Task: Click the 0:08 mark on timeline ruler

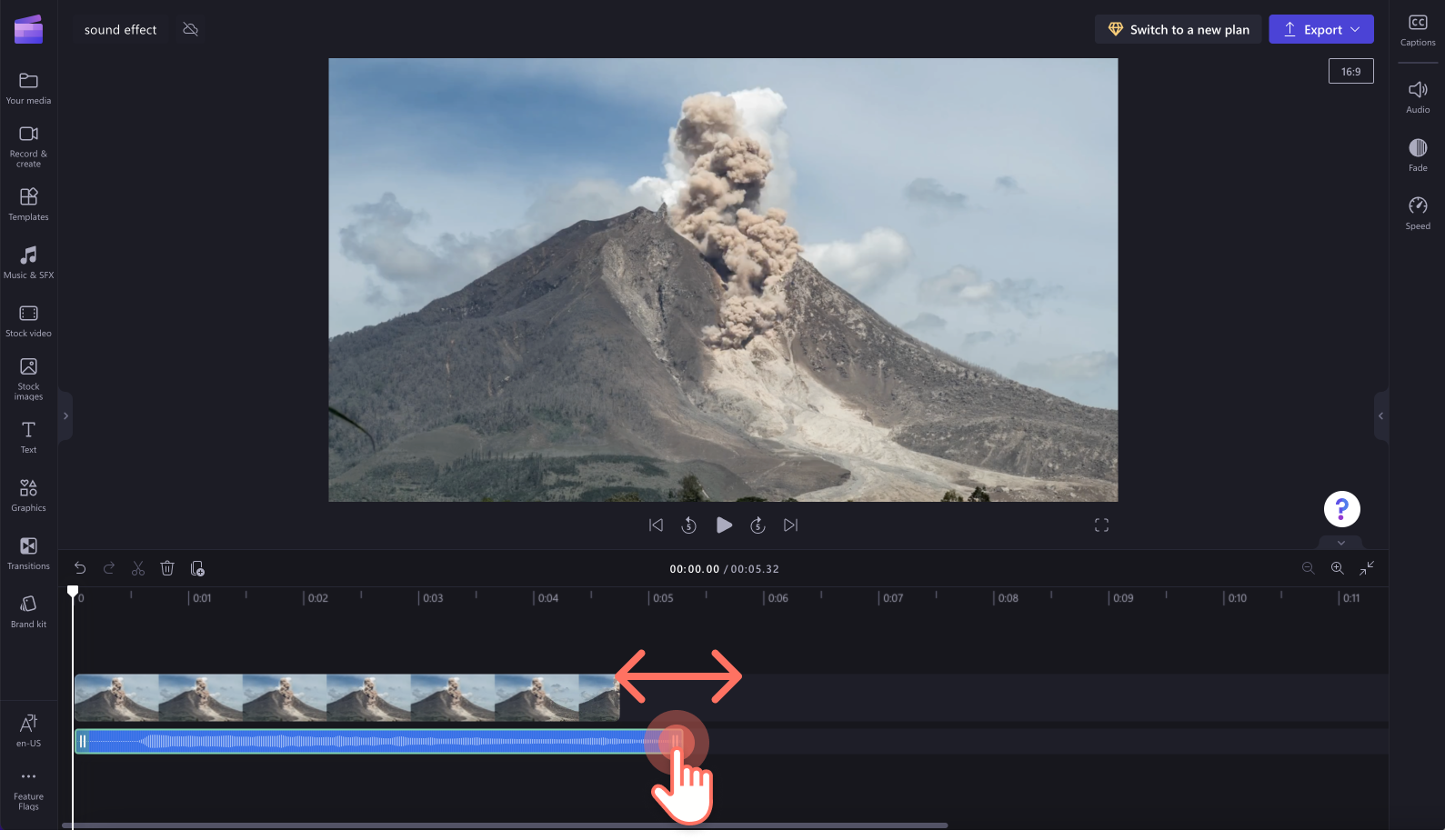Action: click(1008, 598)
